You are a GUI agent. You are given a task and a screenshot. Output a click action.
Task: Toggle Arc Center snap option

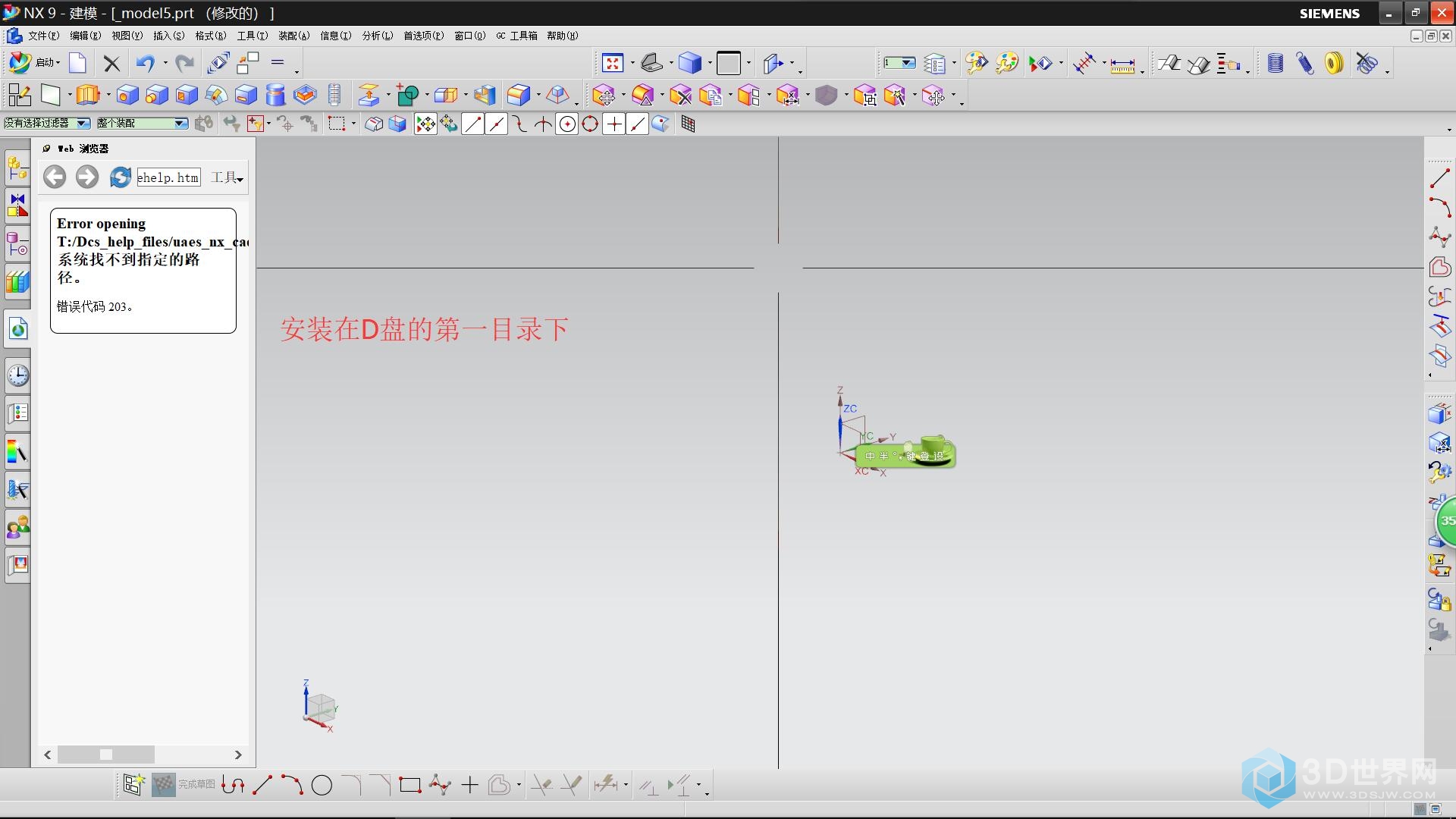pos(566,124)
